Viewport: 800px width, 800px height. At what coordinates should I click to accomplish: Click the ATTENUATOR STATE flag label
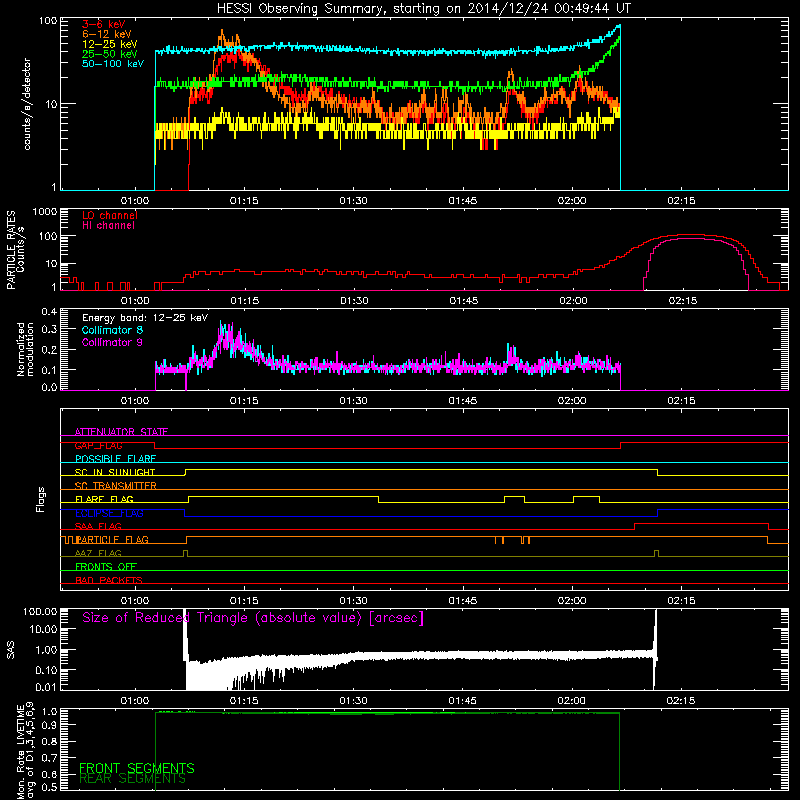click(121, 432)
